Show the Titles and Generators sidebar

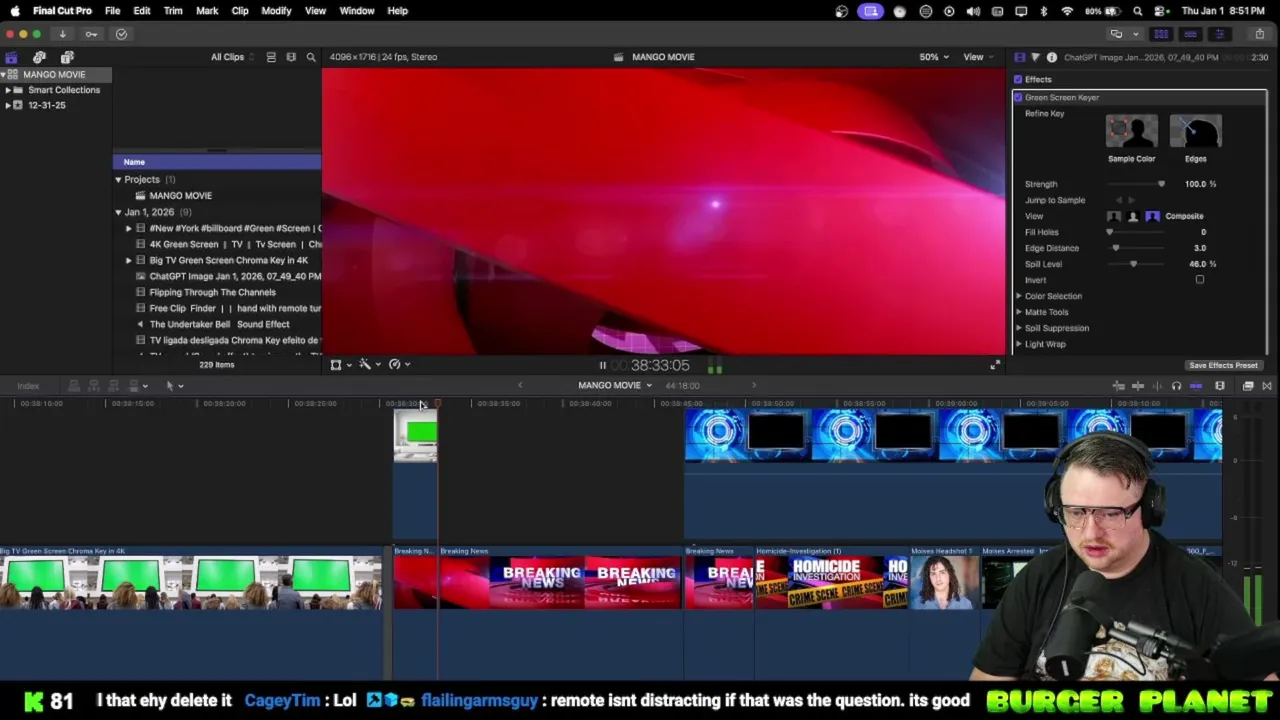click(x=67, y=58)
